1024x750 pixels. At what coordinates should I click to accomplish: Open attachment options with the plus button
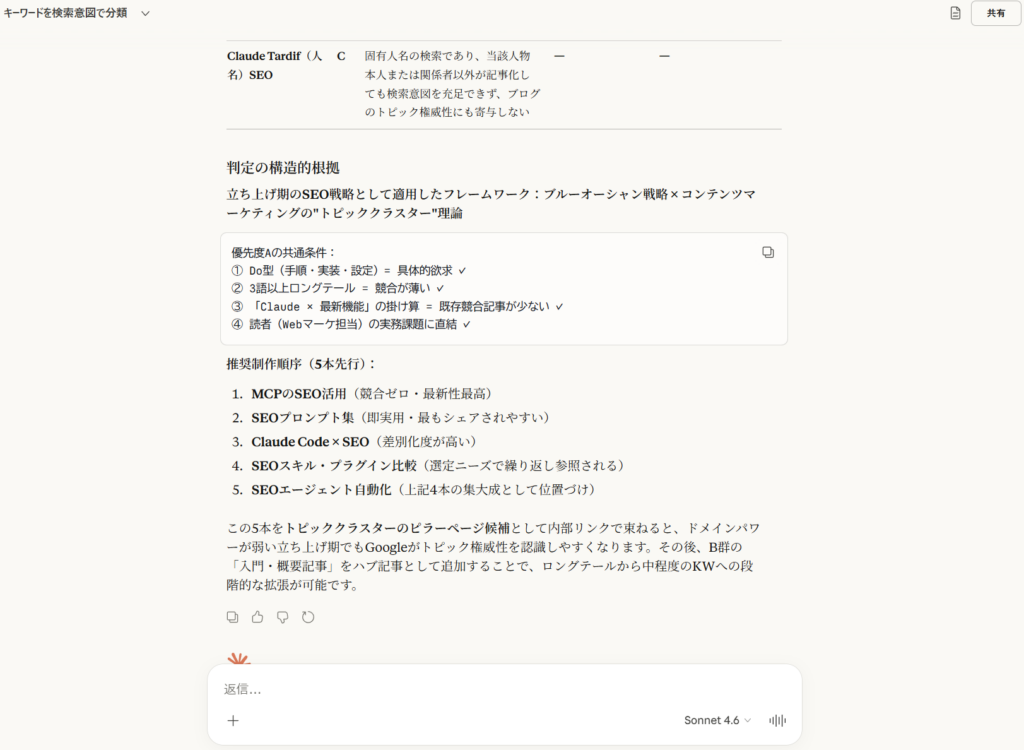(x=232, y=720)
